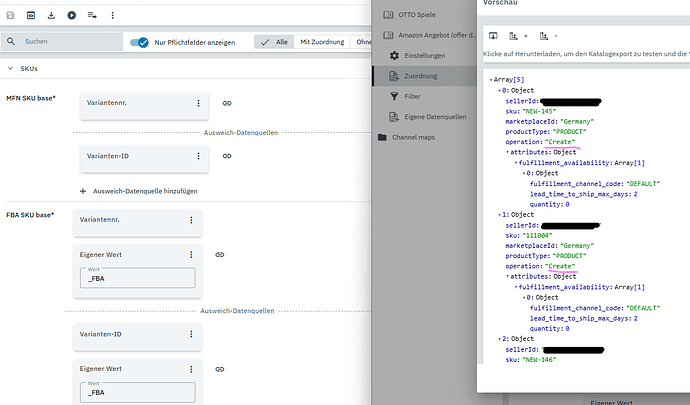Open three-dot menu on MFN Varianten-ID card

click(x=198, y=156)
